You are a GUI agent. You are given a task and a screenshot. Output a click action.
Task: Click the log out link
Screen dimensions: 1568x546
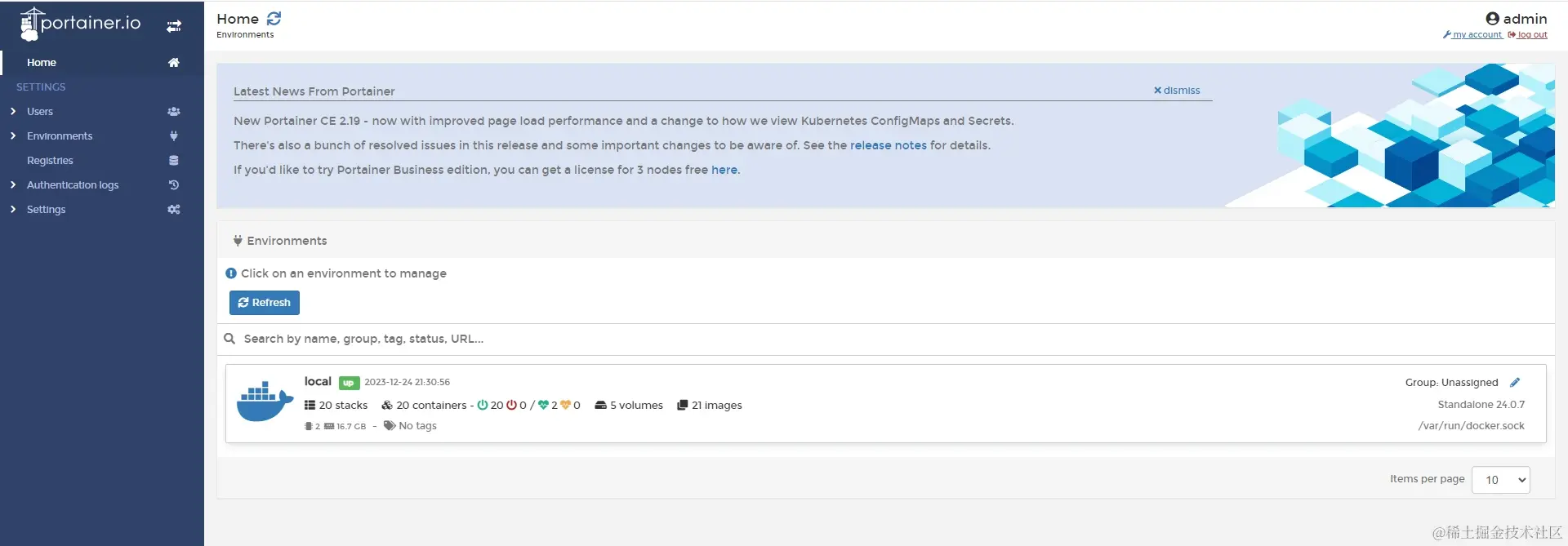coord(1528,35)
